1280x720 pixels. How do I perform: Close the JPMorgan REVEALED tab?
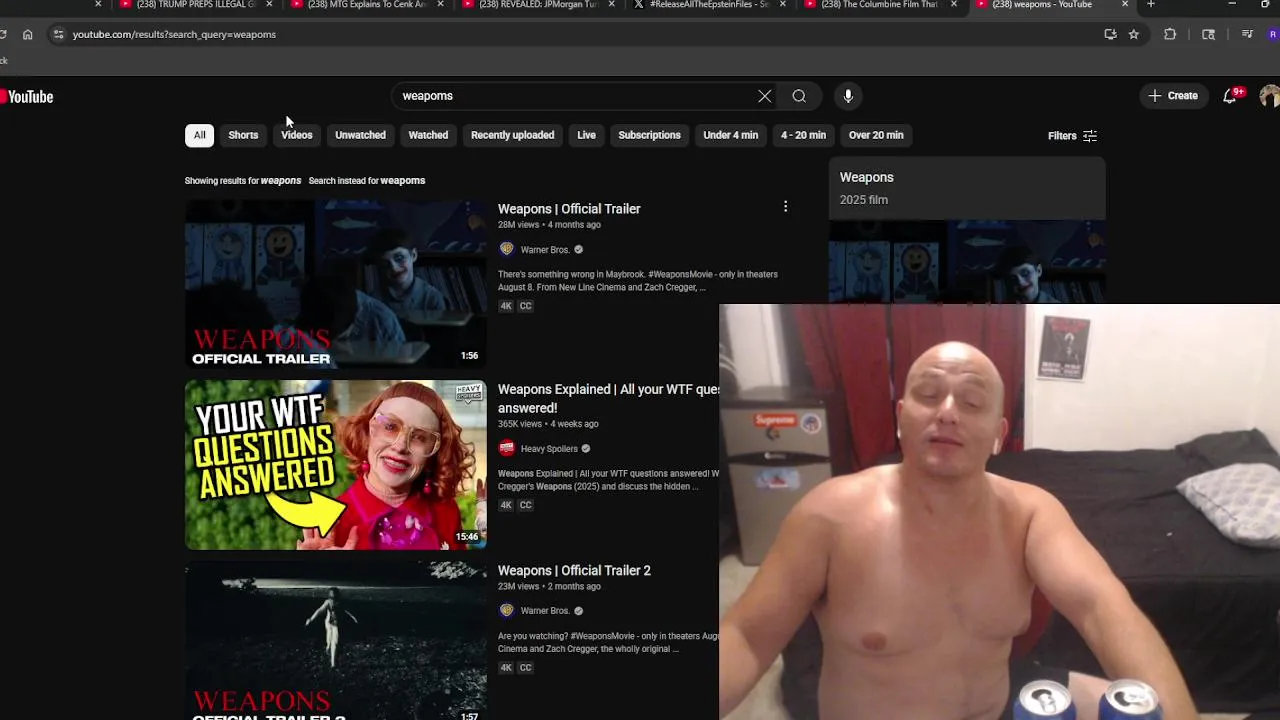612,5
